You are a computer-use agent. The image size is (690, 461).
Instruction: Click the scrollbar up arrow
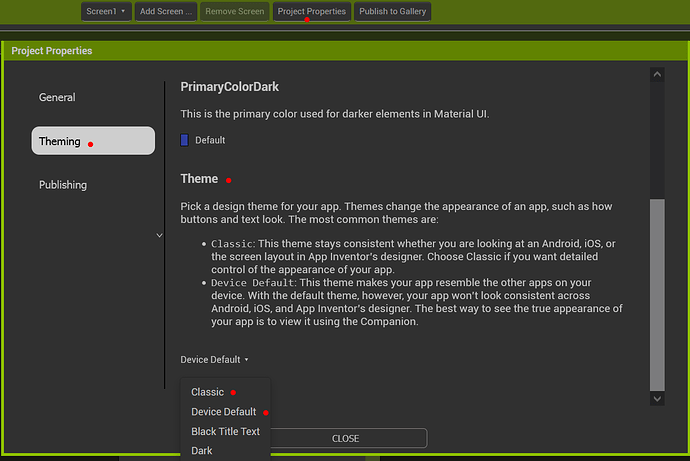657,74
